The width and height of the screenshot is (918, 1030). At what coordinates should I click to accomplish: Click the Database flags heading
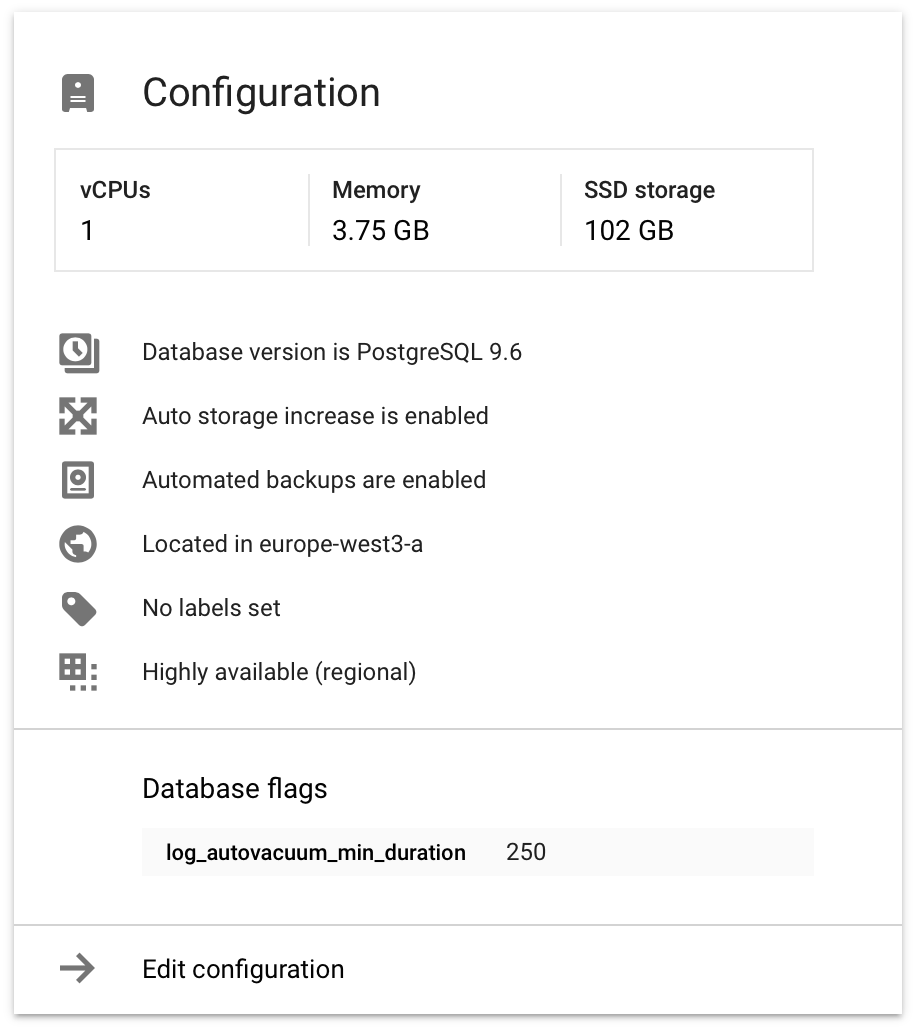pyautogui.click(x=235, y=788)
